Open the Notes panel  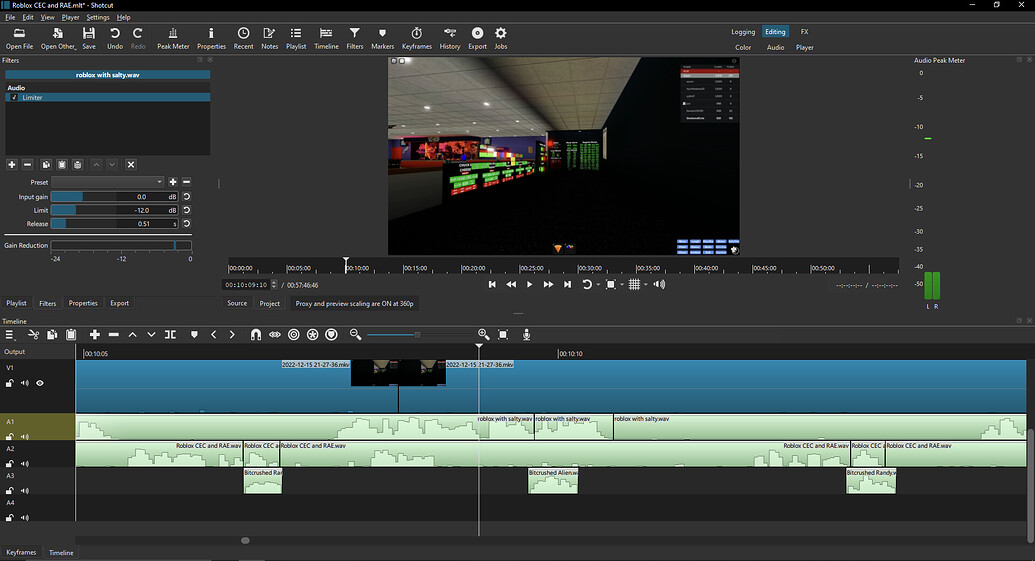(269, 38)
